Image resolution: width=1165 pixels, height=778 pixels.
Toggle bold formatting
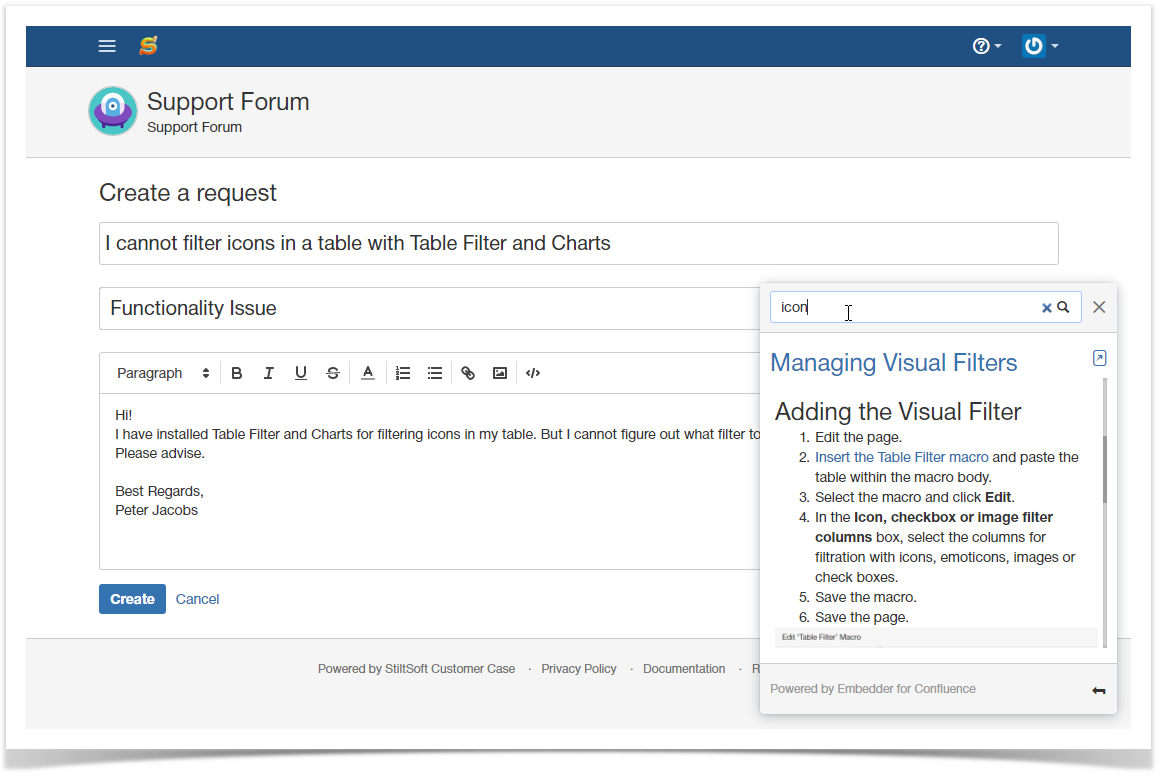pyautogui.click(x=237, y=373)
